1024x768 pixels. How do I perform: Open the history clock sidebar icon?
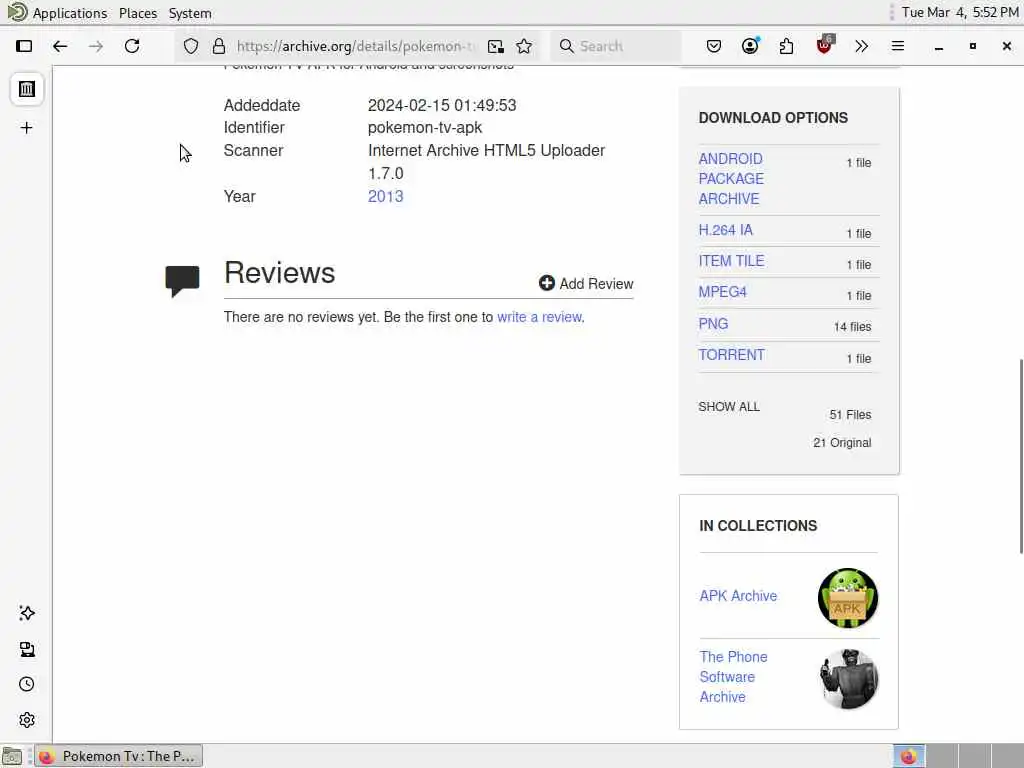pyautogui.click(x=27, y=684)
